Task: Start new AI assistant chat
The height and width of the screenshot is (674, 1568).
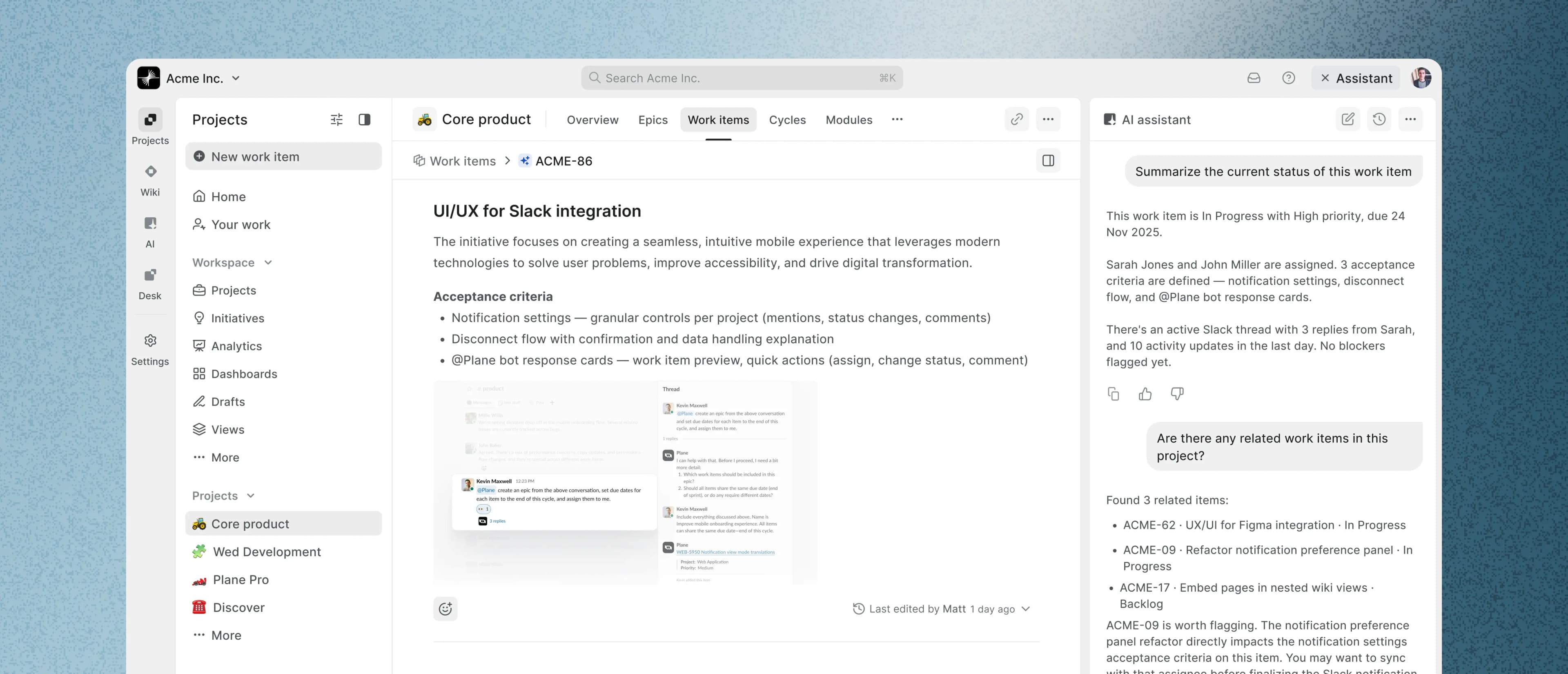Action: pyautogui.click(x=1347, y=119)
